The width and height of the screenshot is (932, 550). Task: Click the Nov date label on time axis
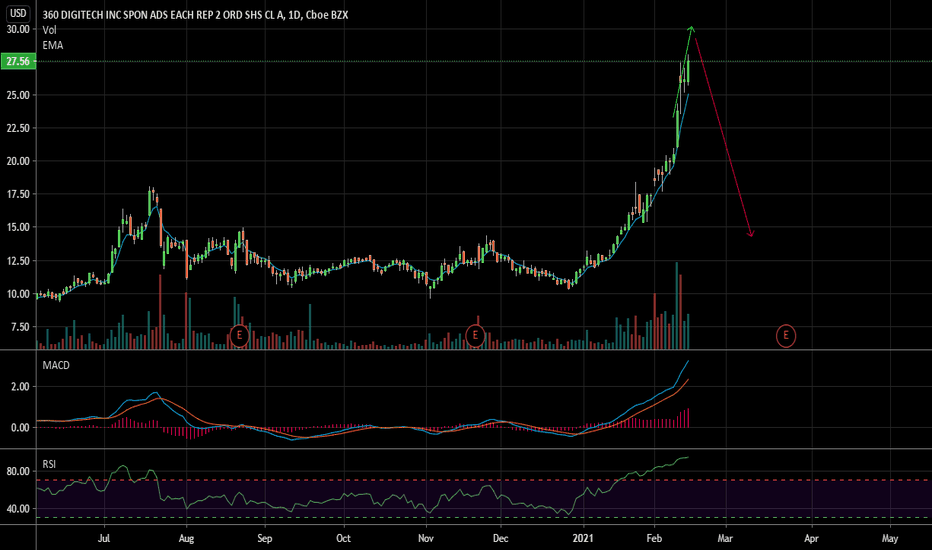pos(426,539)
